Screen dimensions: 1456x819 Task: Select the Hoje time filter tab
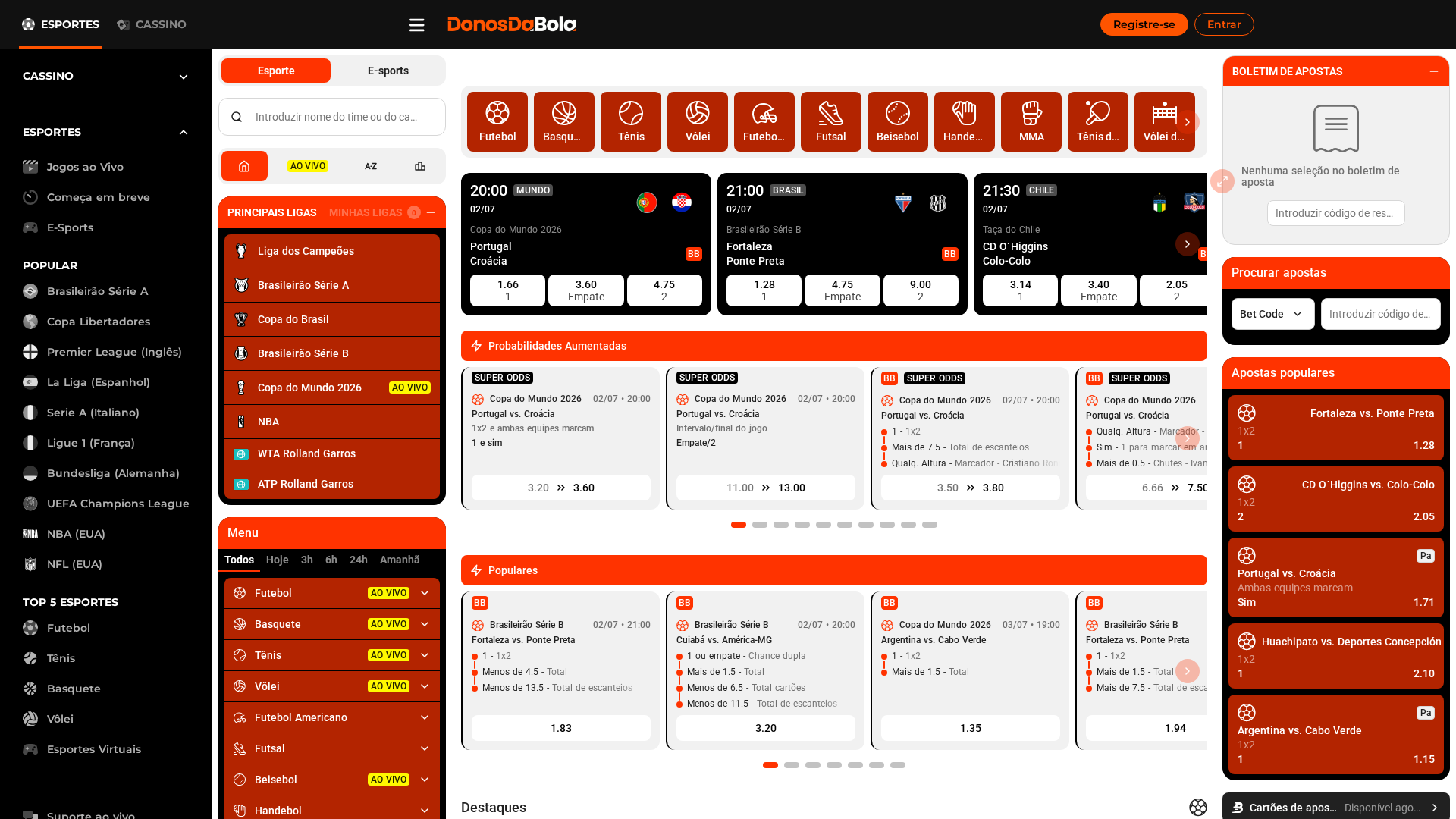277,560
